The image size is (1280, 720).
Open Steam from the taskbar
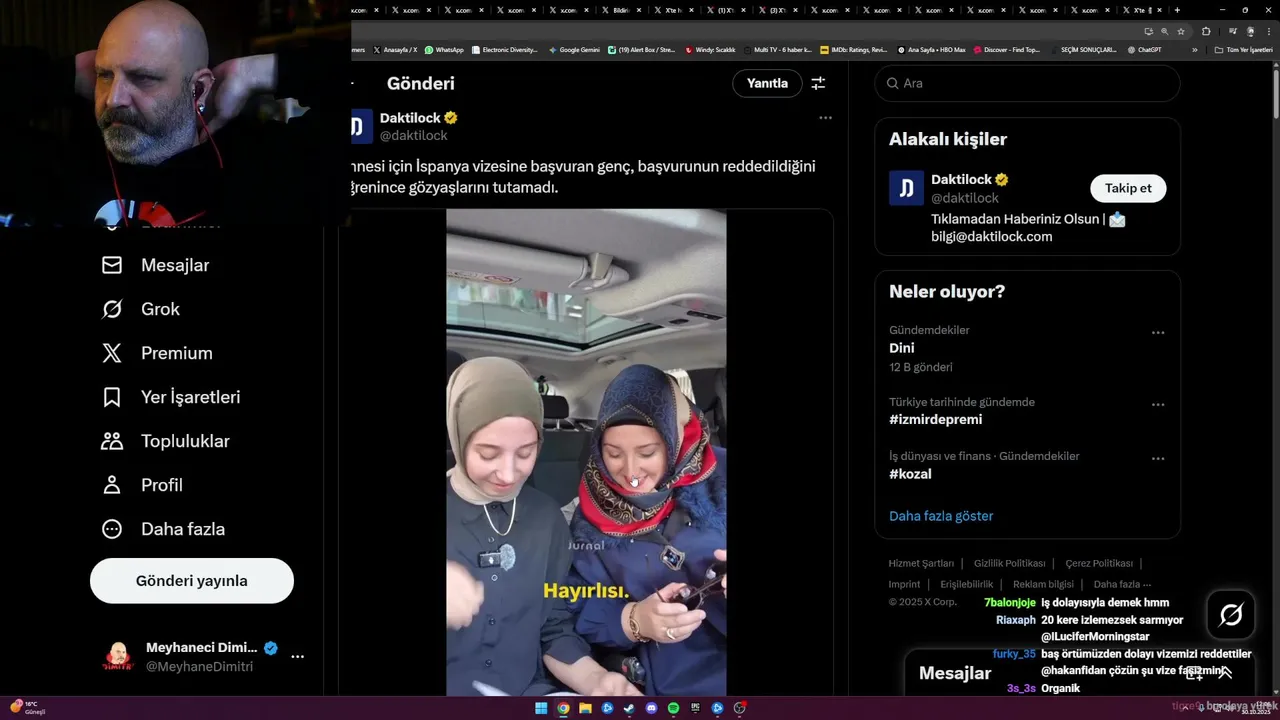(x=629, y=708)
